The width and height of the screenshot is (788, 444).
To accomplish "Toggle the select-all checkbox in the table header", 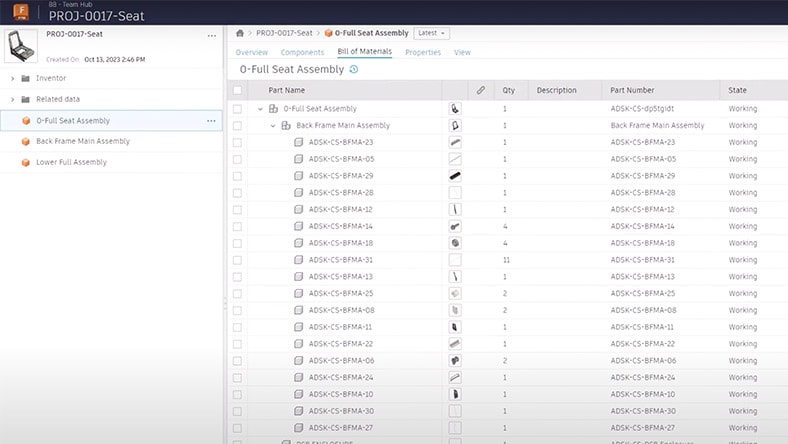I will coord(237,90).
